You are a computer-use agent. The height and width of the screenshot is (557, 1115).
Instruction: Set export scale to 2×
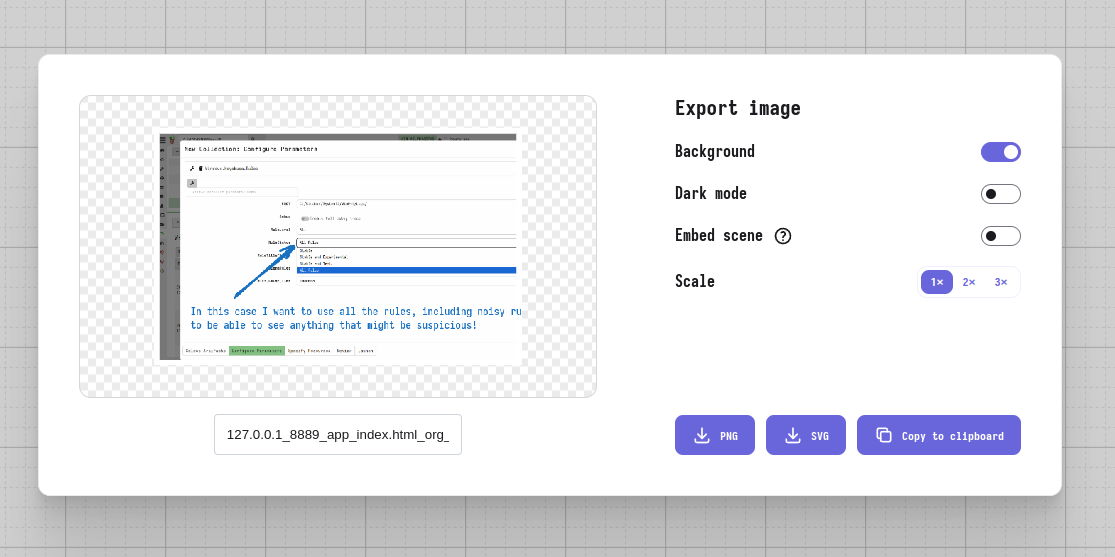pyautogui.click(x=969, y=282)
